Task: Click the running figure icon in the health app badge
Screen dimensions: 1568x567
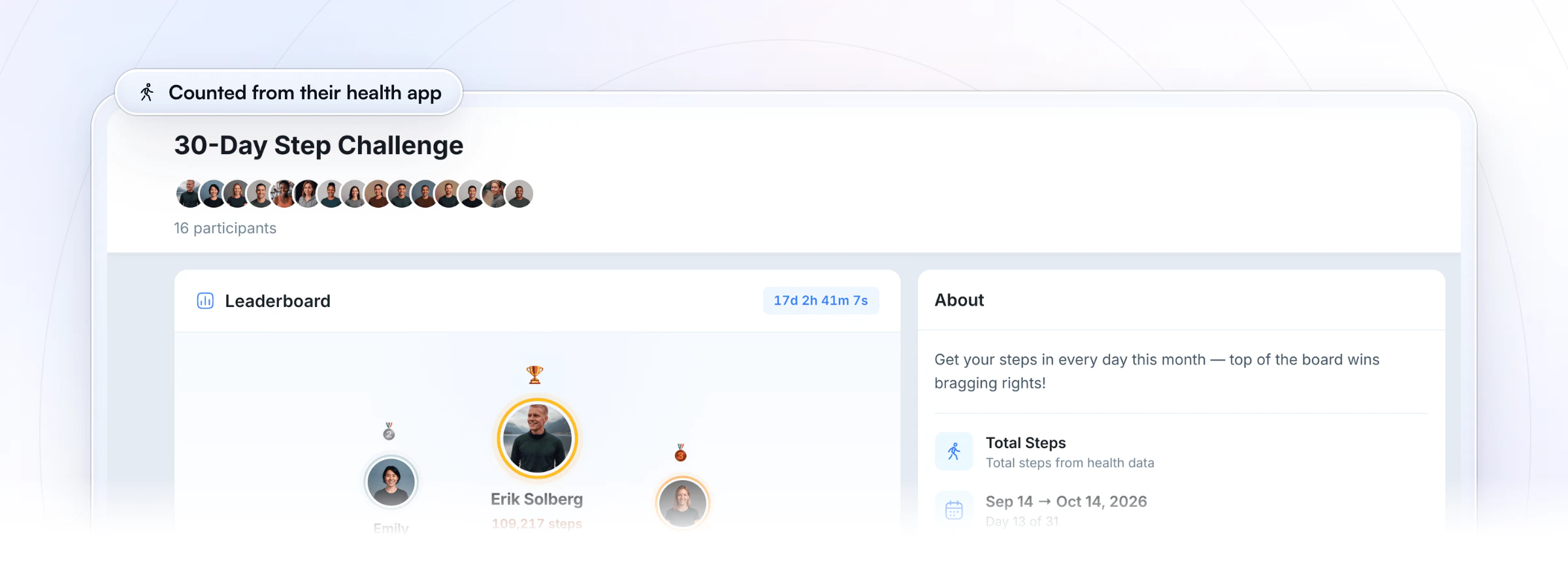Action: tap(147, 93)
